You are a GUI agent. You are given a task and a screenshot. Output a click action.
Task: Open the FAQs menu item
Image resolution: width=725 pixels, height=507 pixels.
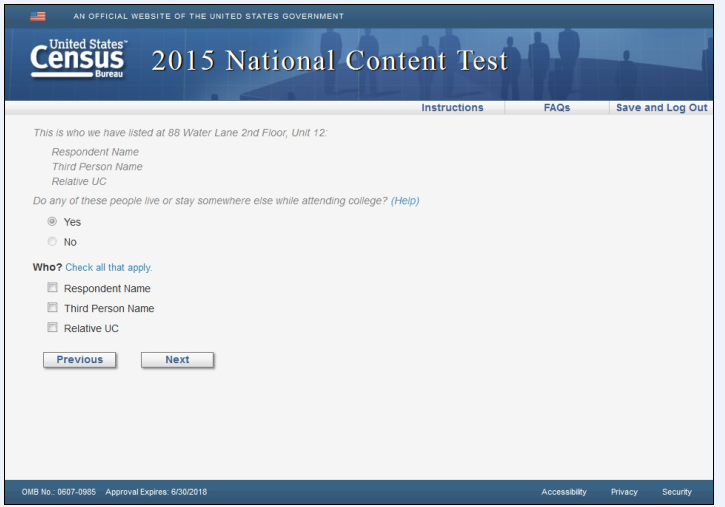557,108
